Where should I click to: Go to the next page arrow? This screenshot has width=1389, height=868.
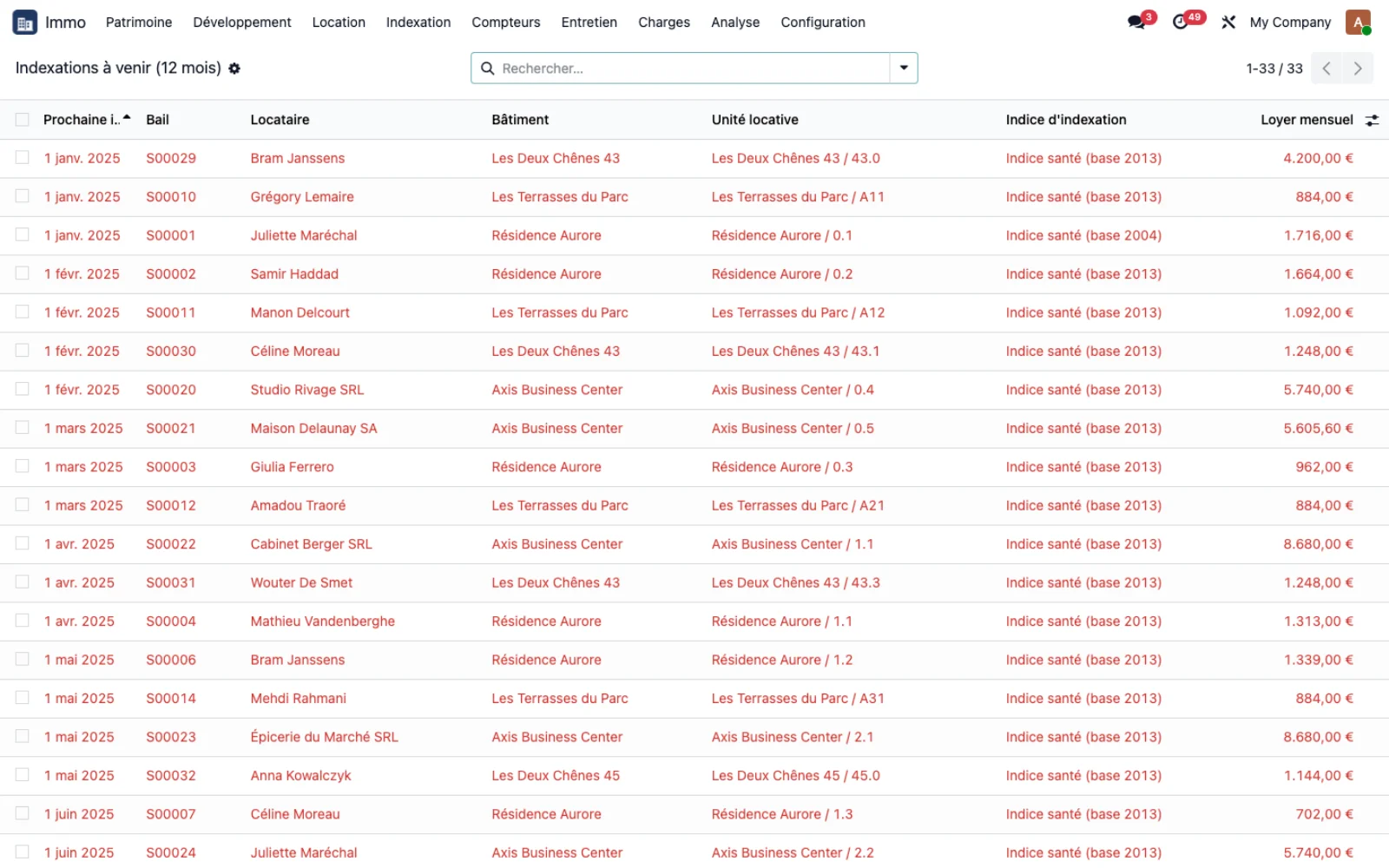(1358, 69)
